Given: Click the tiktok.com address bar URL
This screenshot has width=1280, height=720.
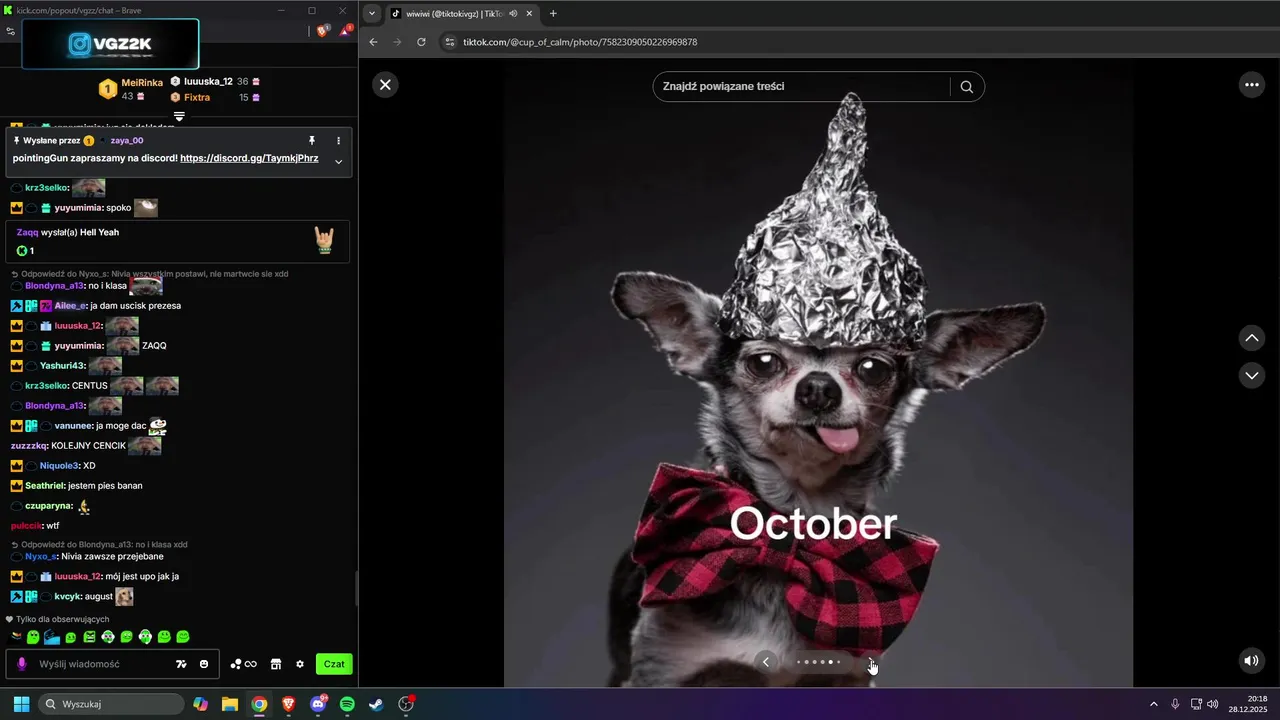Looking at the screenshot, I should click(x=580, y=42).
